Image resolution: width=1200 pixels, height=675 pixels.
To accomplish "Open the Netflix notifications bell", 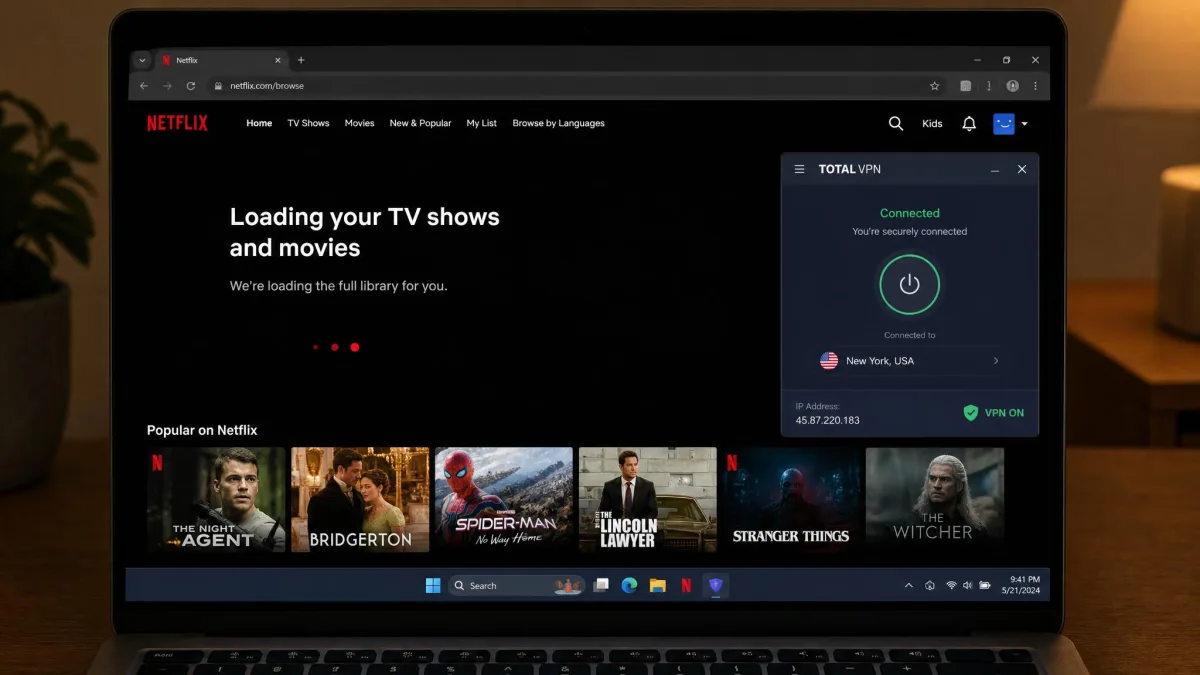I will pyautogui.click(x=969, y=123).
